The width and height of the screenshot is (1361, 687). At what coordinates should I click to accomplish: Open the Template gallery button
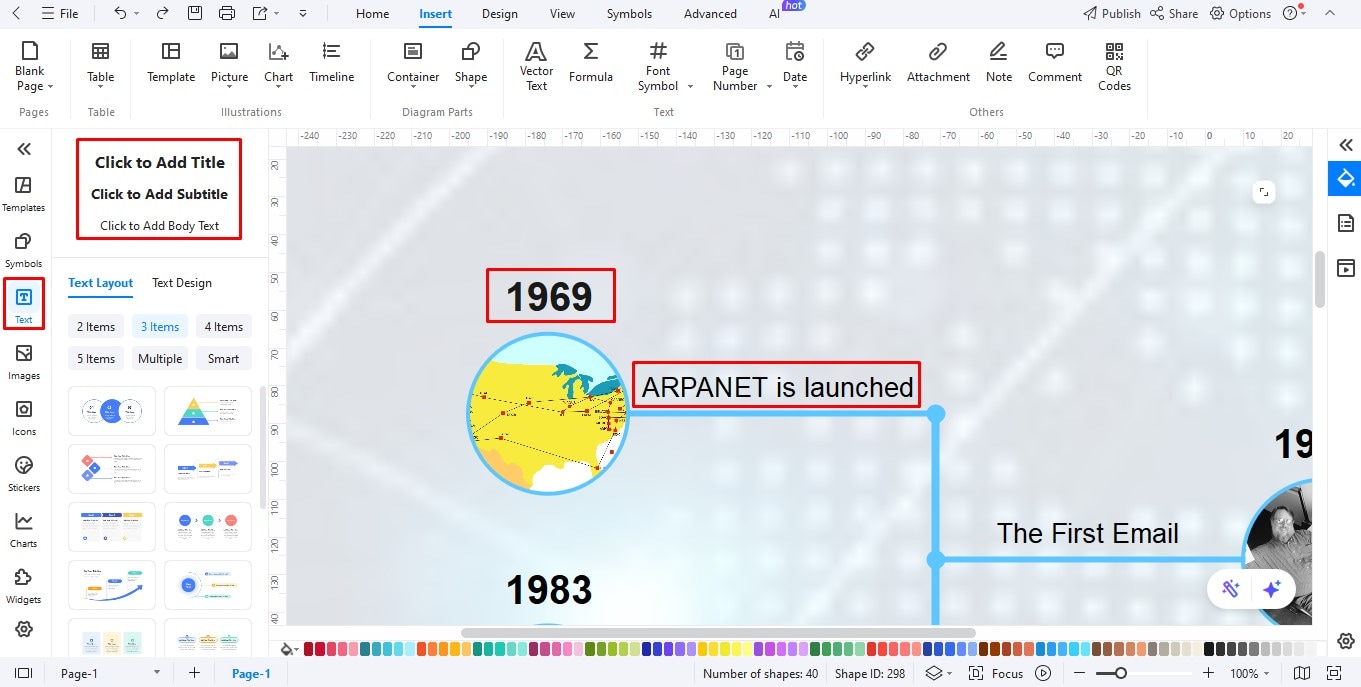coord(171,62)
